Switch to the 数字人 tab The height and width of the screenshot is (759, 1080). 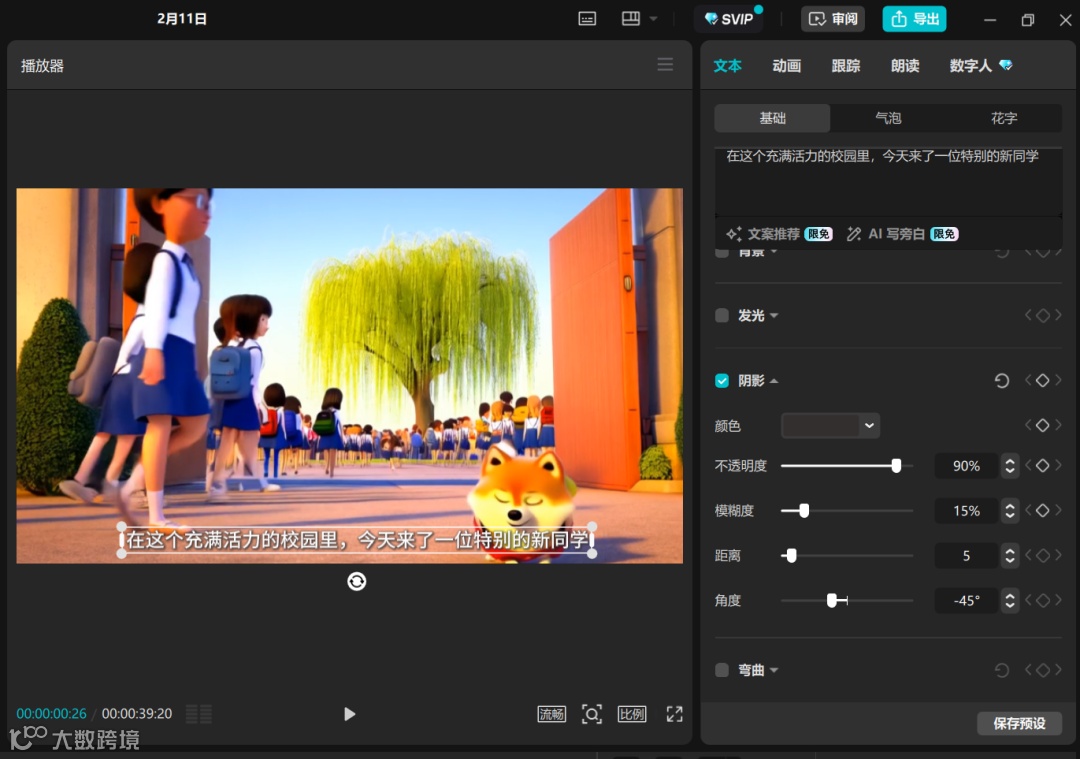981,65
